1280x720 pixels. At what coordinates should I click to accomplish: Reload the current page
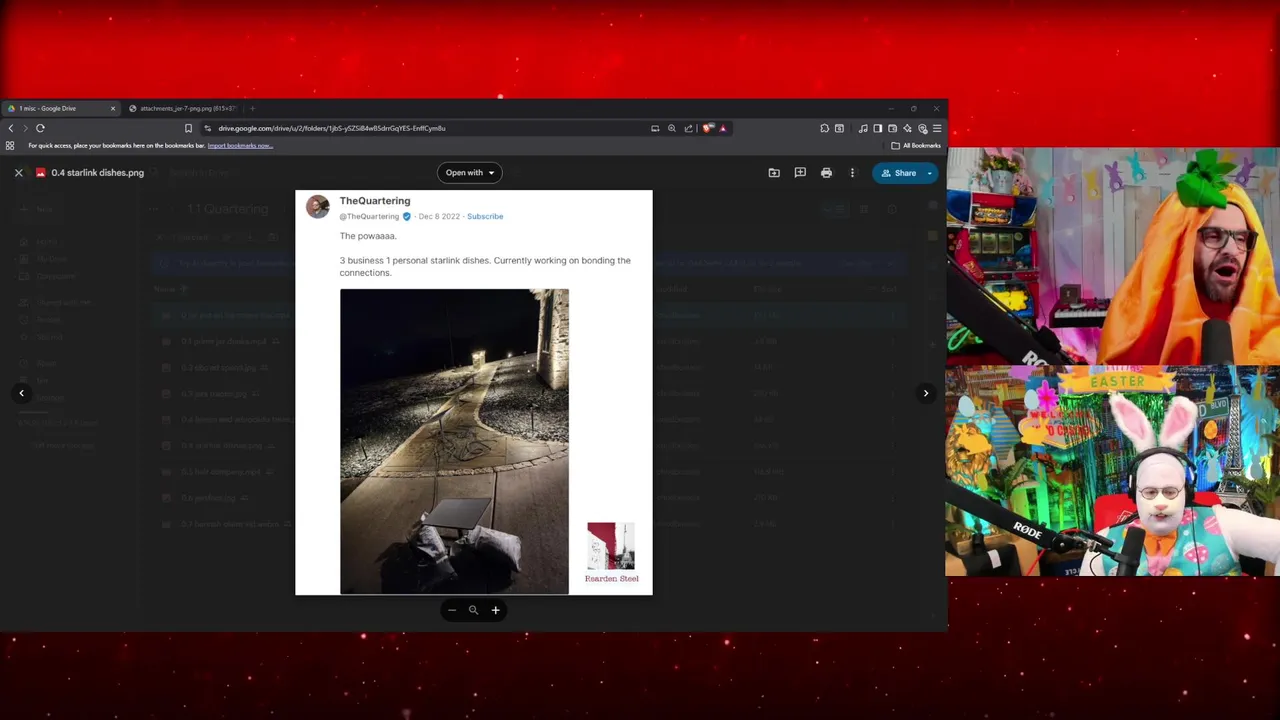[40, 128]
